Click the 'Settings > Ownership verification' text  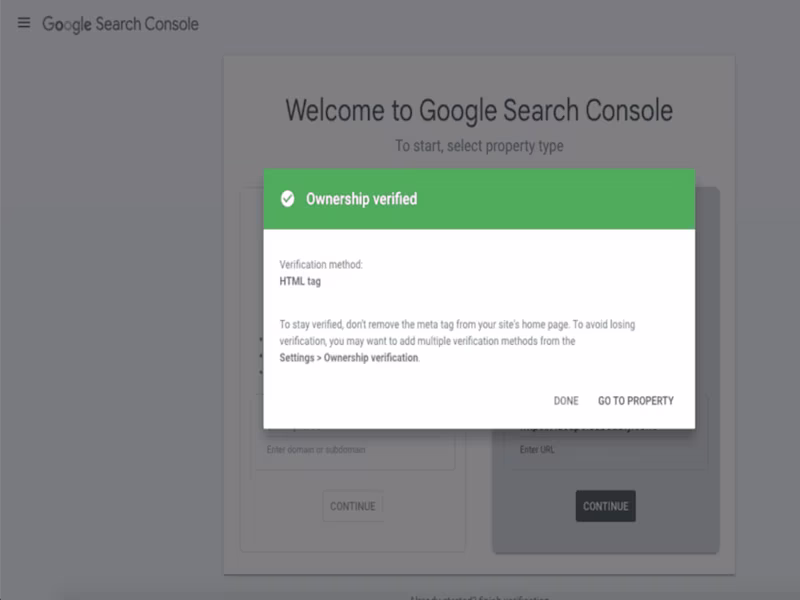pos(348,358)
